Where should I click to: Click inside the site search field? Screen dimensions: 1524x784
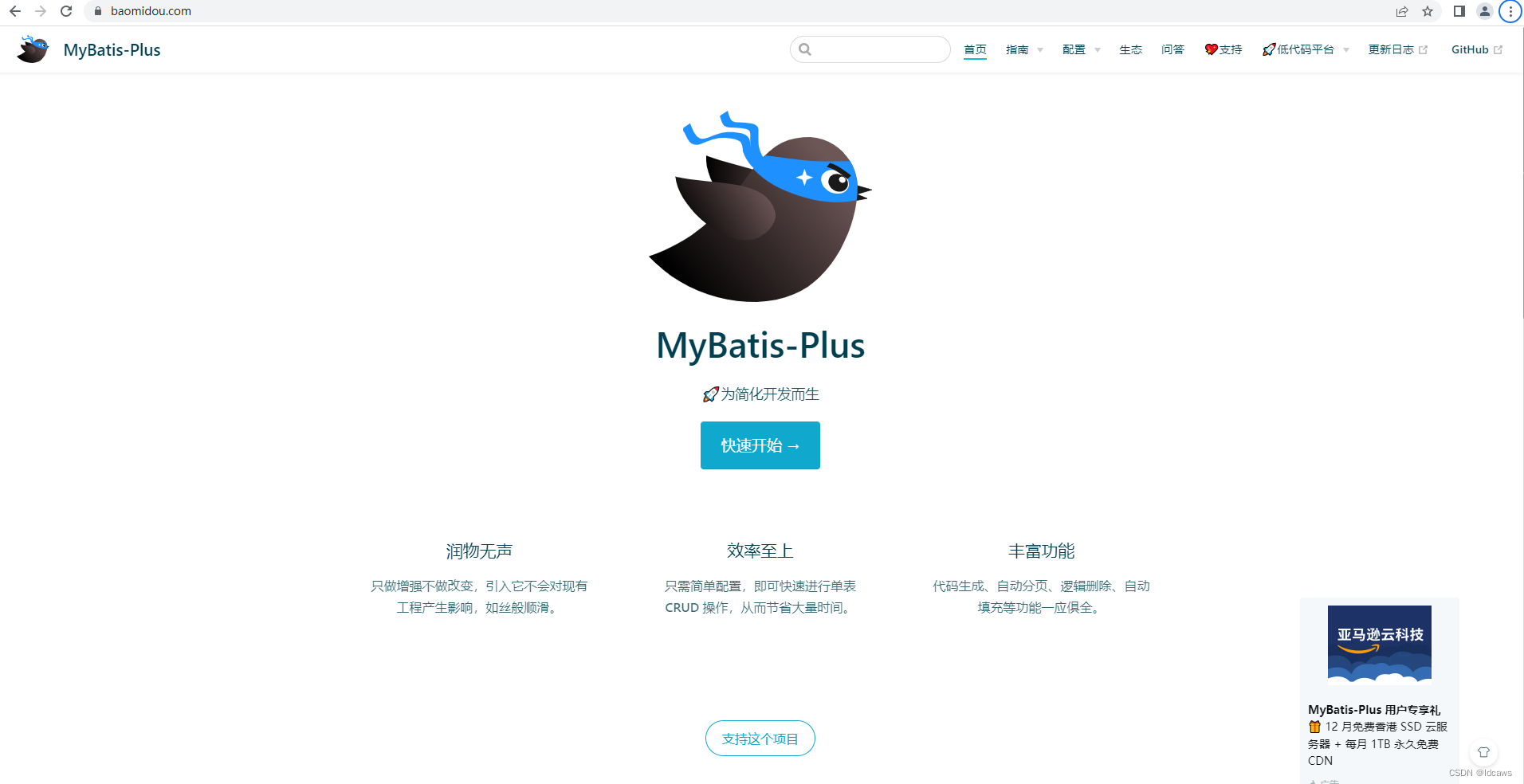[870, 49]
